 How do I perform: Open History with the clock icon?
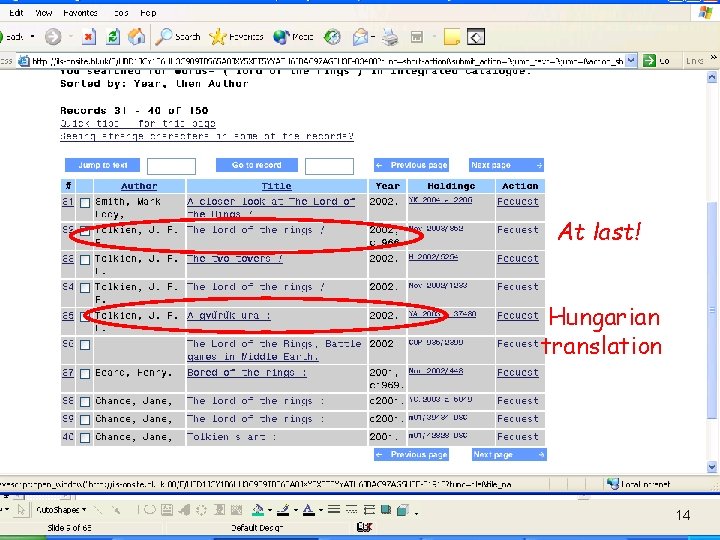(x=332, y=37)
